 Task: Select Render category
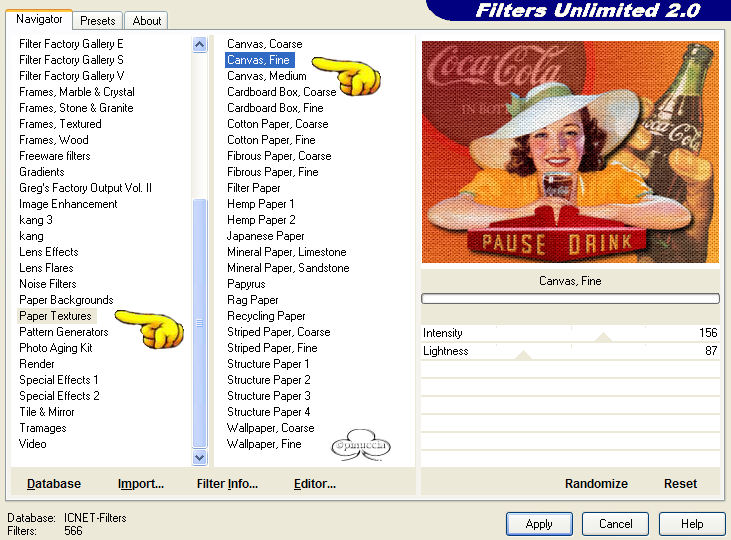pos(37,364)
